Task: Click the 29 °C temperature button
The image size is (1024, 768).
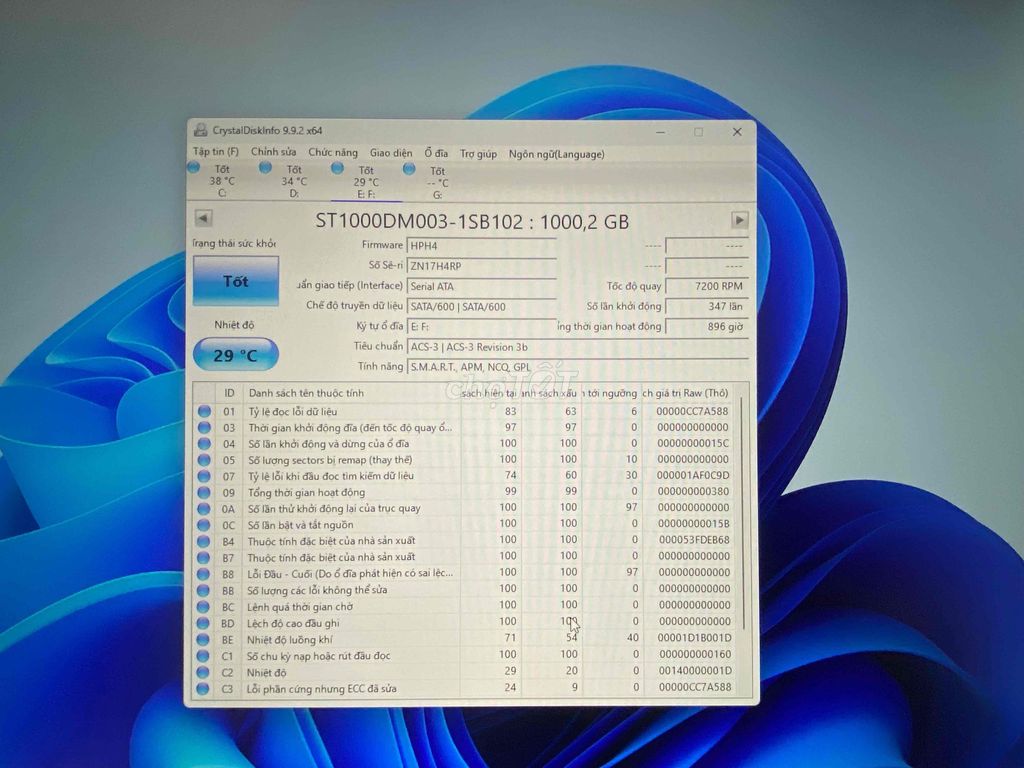Action: pyautogui.click(x=236, y=355)
